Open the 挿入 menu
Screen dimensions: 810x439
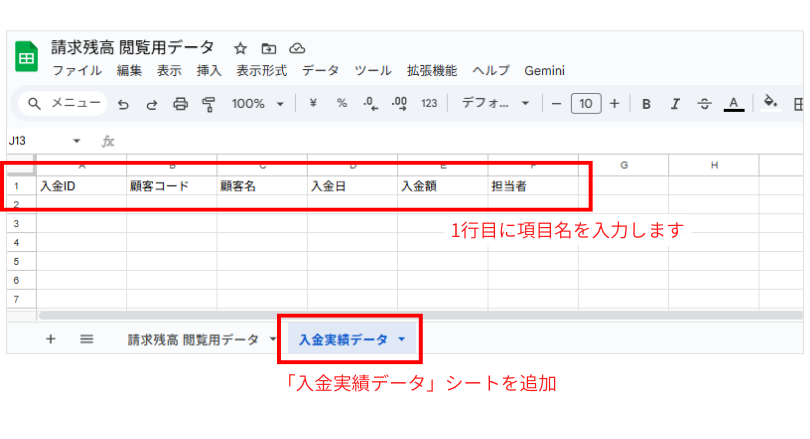(x=209, y=71)
